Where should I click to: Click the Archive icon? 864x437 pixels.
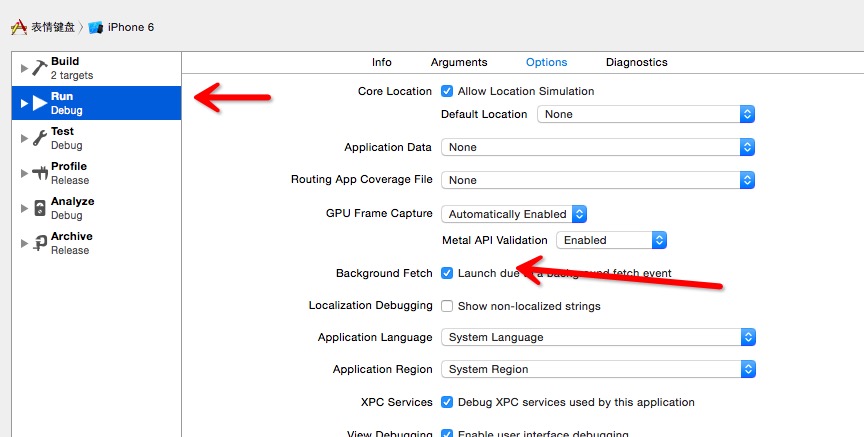(x=40, y=243)
